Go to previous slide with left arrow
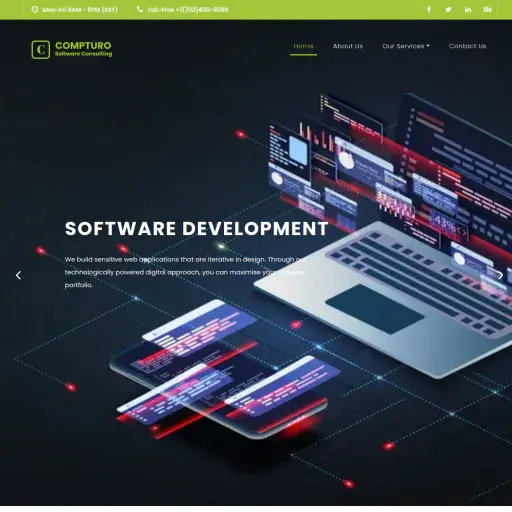The image size is (512, 512). 18,275
